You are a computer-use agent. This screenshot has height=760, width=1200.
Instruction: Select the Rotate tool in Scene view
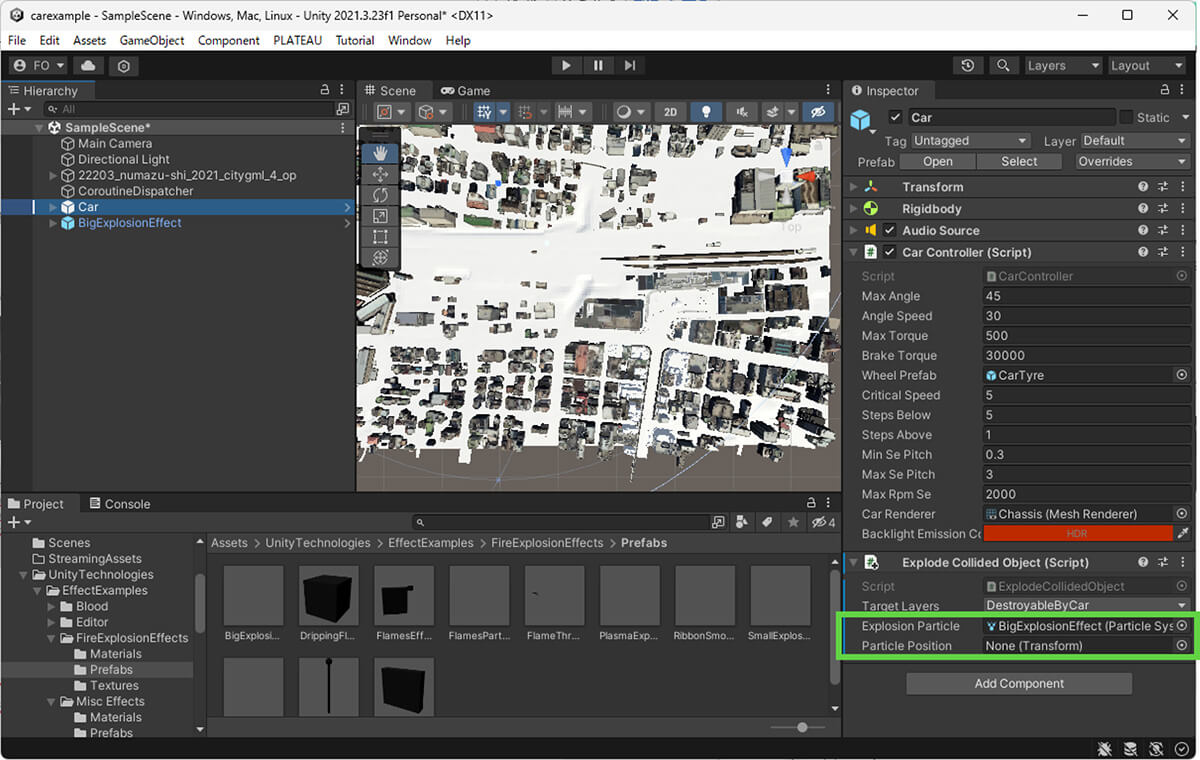pyautogui.click(x=380, y=195)
